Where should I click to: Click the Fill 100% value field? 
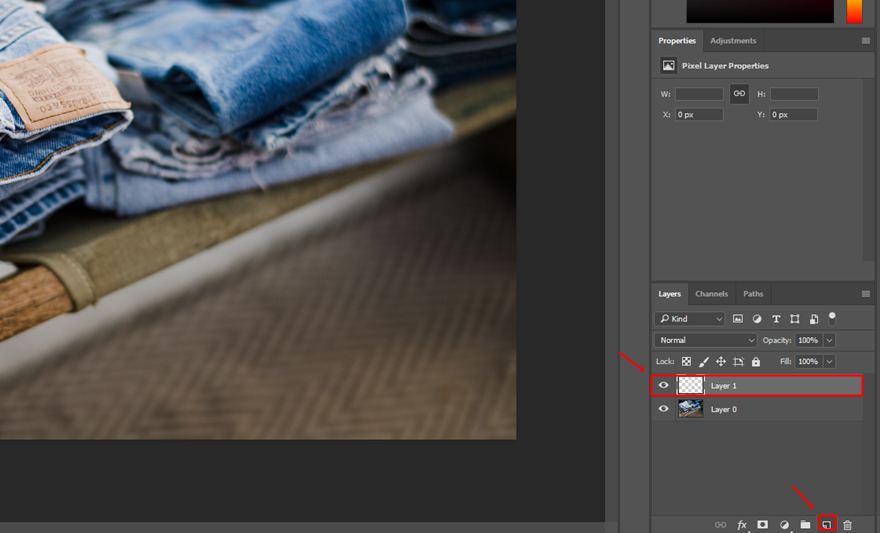(808, 361)
